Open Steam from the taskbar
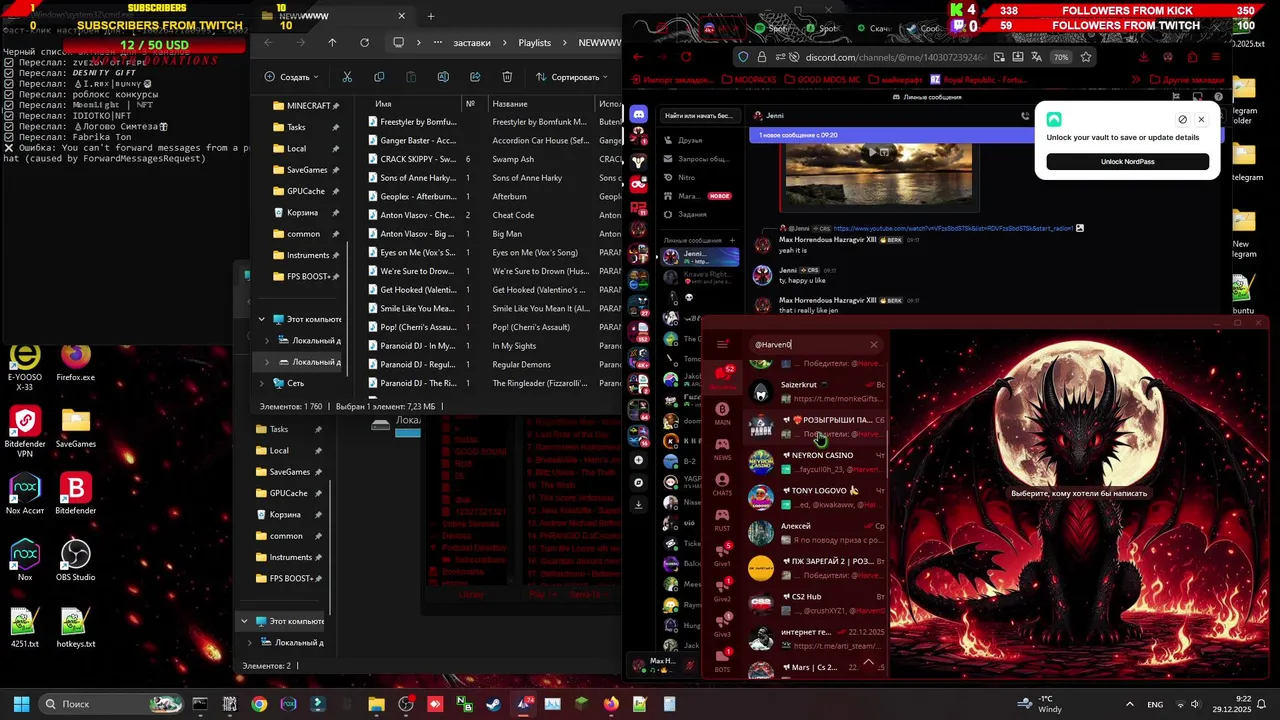The image size is (1280, 720). [493, 704]
